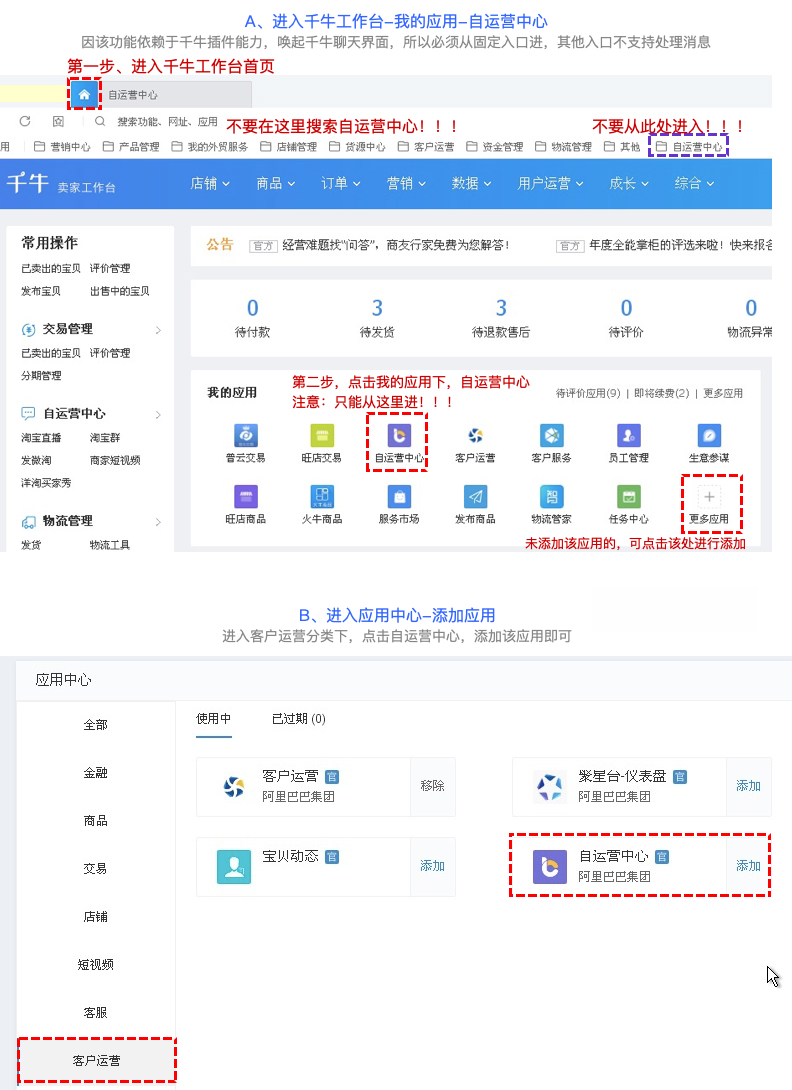The width and height of the screenshot is (792, 1090).
Task: Switch to the 使用中 tab
Action: (213, 719)
